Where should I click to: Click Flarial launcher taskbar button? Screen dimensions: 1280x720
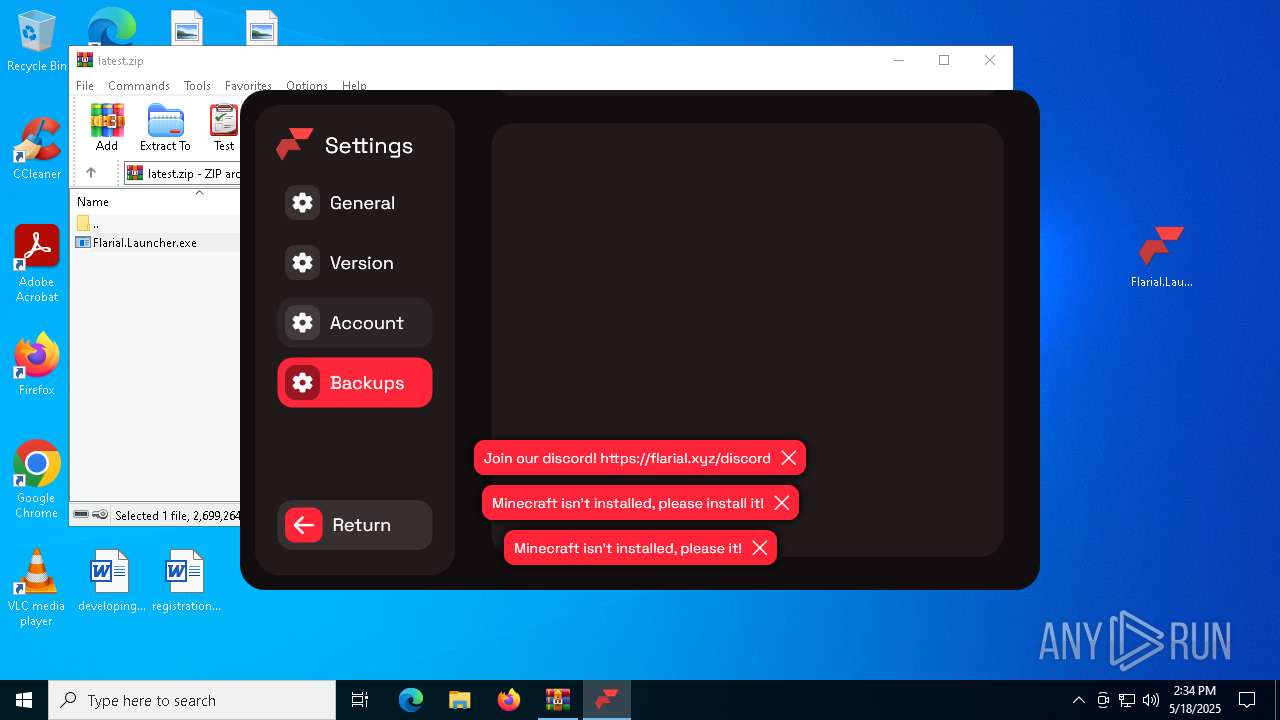tap(607, 700)
